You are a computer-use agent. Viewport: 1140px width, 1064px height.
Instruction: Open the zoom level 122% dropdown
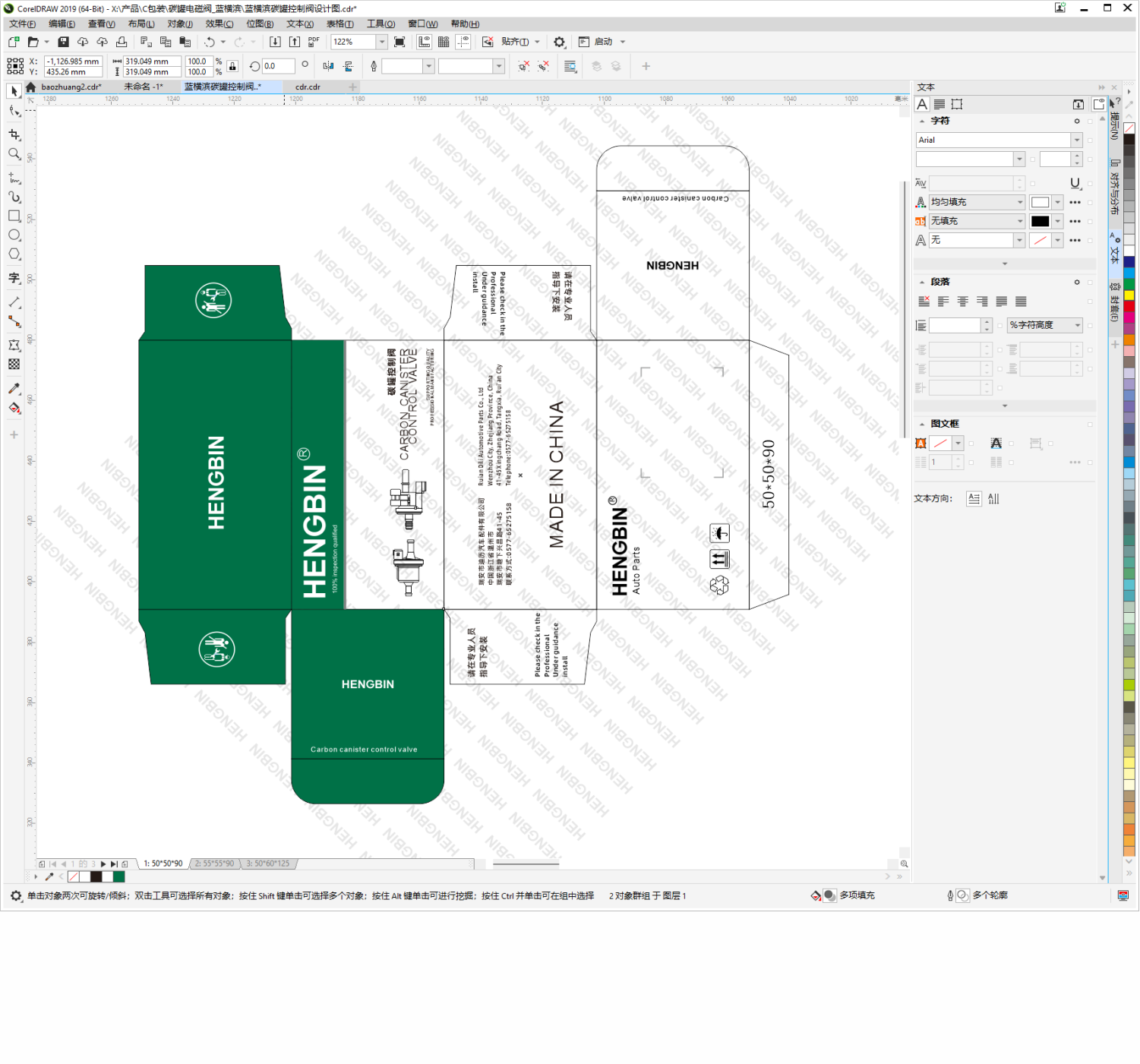click(x=382, y=42)
